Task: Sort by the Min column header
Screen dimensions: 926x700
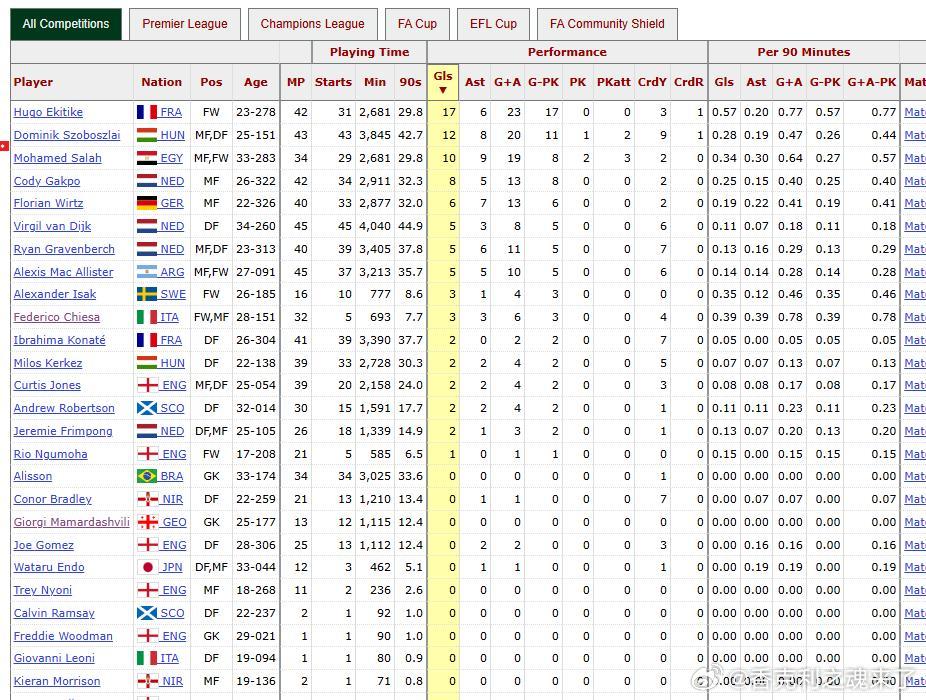Action: (375, 82)
